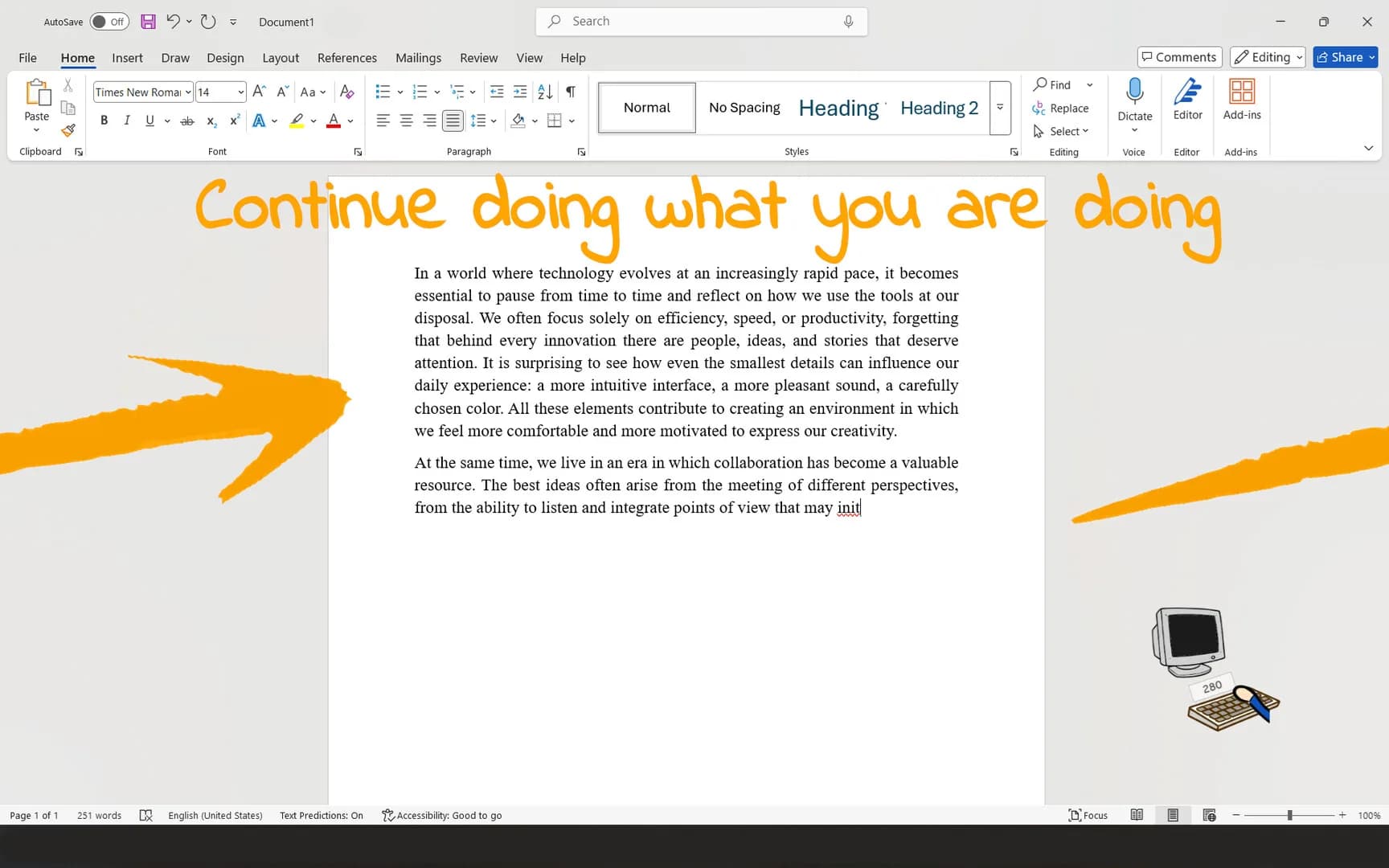The image size is (1389, 868).
Task: Copy selection using the Copy icon
Action: 68,108
